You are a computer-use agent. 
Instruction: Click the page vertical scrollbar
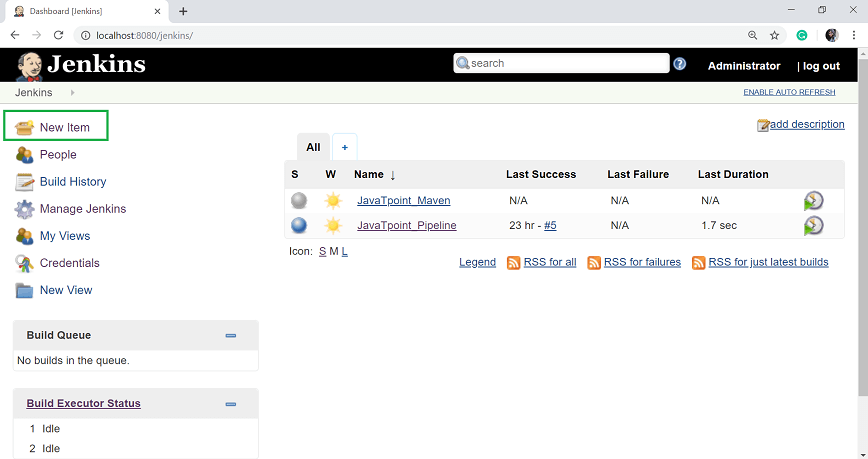(x=863, y=227)
